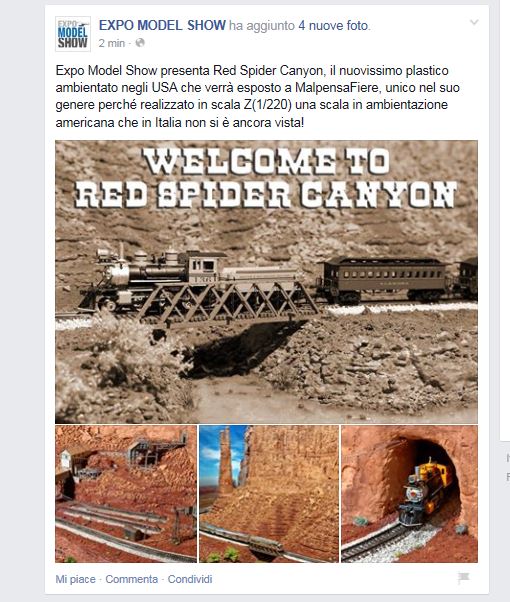Image resolution: width=510 pixels, height=602 pixels.
Task: Click Commenta to comment on the post
Action: [x=131, y=579]
